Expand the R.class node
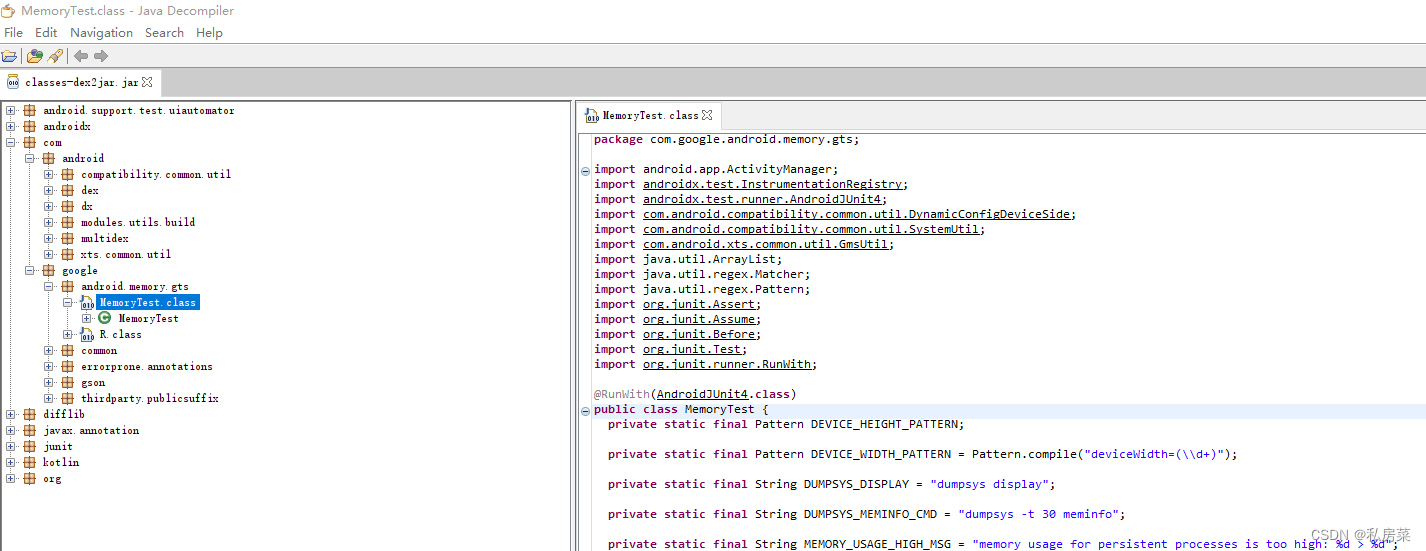Screen dimensions: 1426x551 coord(68,334)
